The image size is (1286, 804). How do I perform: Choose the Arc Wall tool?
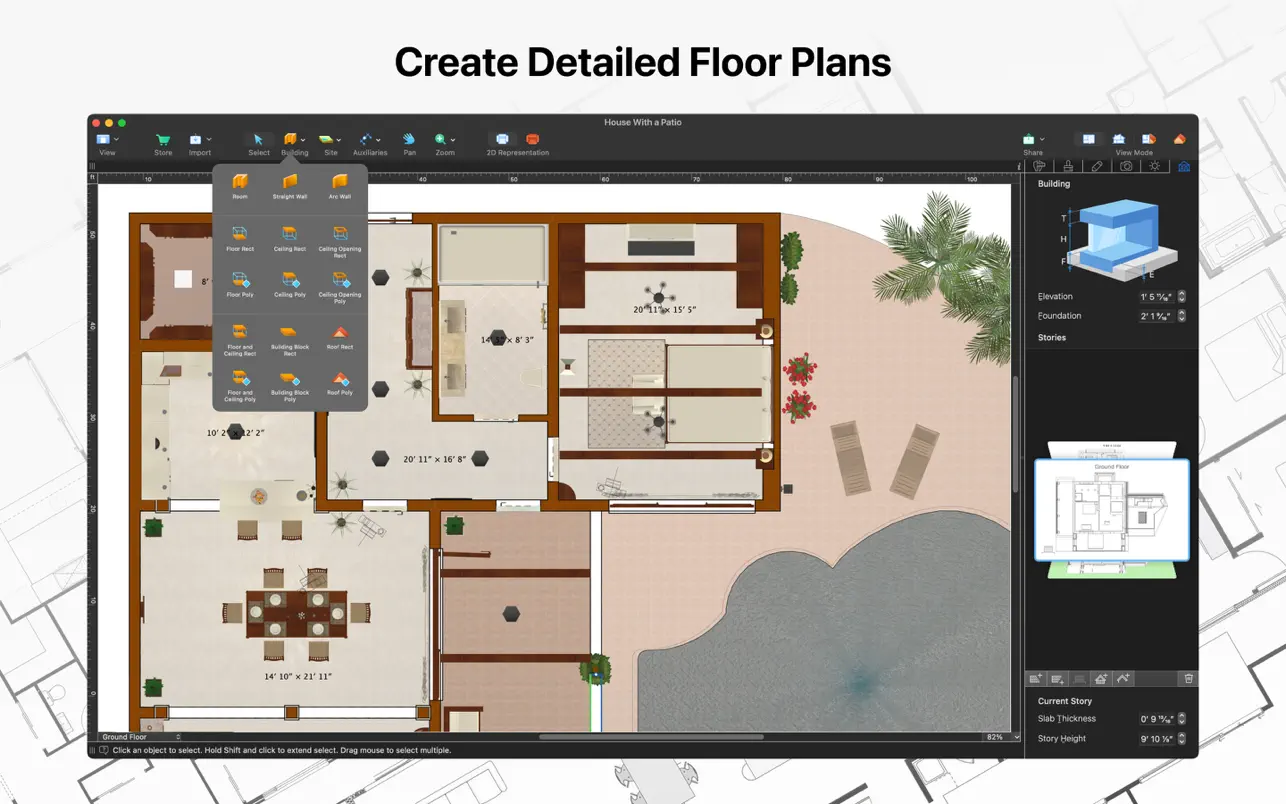pyautogui.click(x=340, y=184)
